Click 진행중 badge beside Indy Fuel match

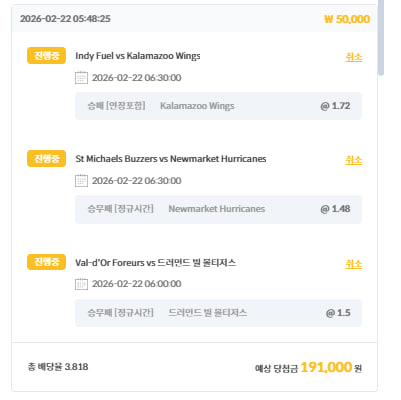click(x=46, y=56)
